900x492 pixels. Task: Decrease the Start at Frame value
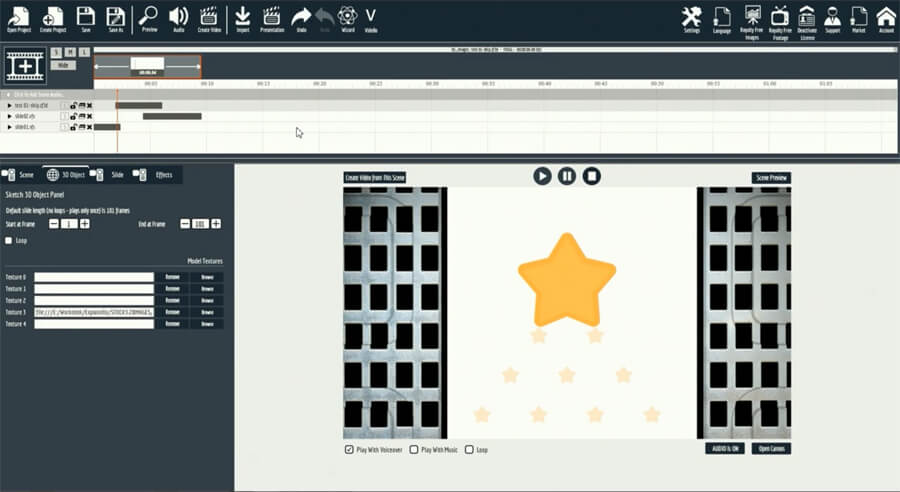coord(53,224)
